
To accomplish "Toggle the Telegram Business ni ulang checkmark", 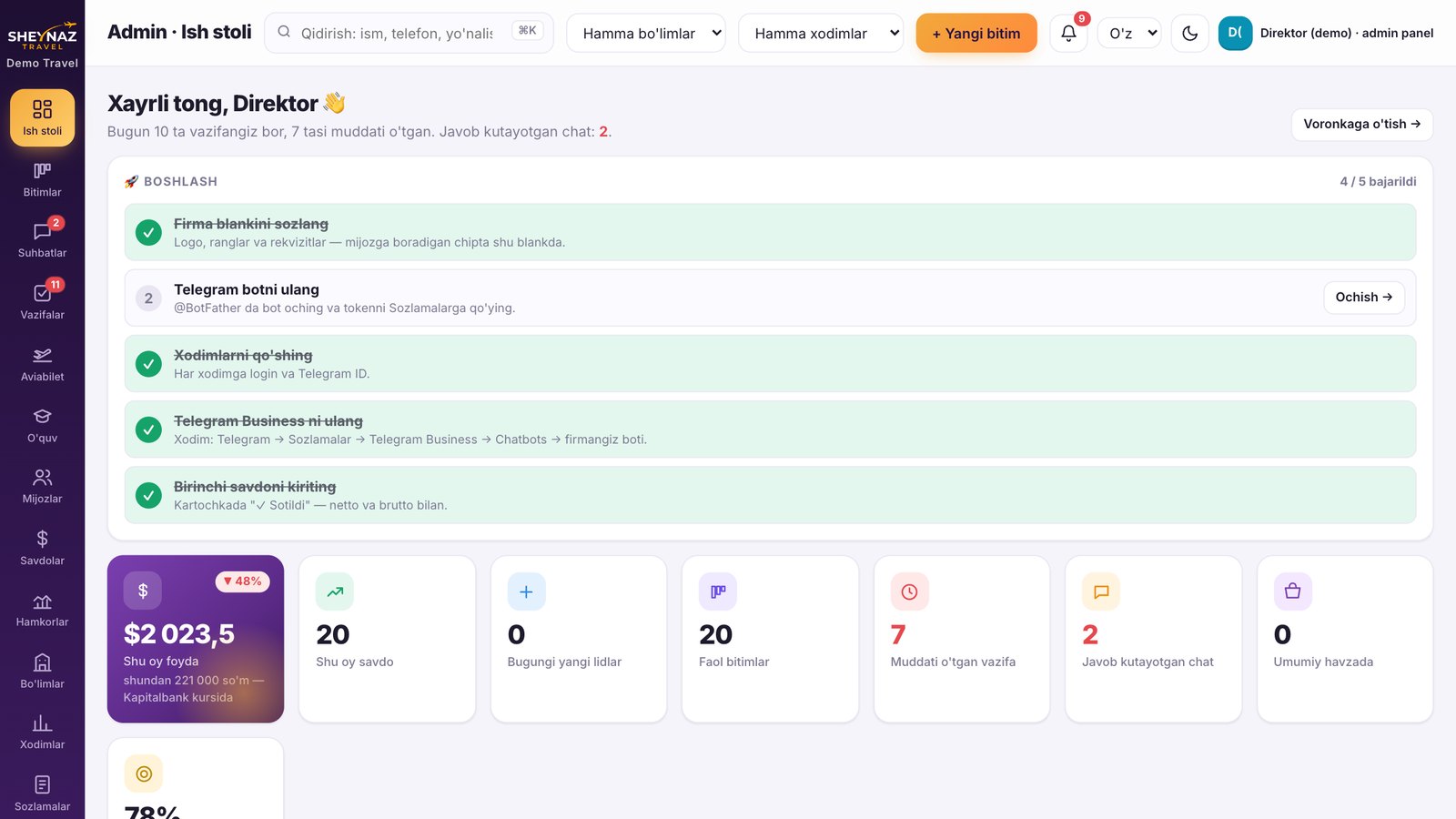I will 148,430.
